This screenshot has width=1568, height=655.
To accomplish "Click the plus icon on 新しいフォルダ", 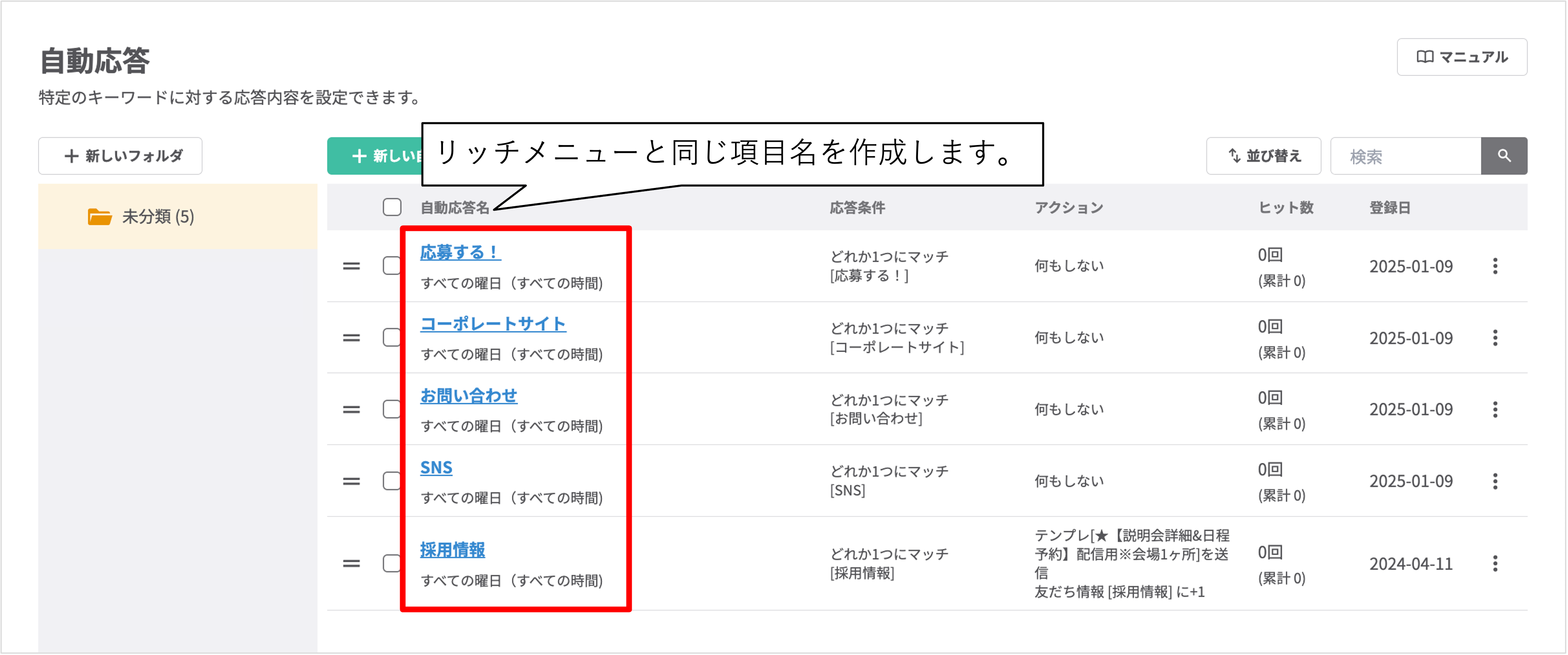I will point(71,156).
